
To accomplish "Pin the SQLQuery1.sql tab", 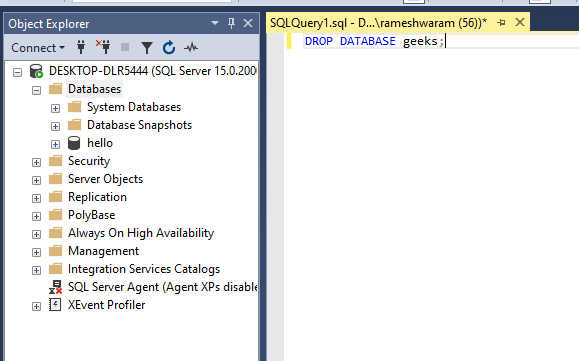I will (x=501, y=23).
